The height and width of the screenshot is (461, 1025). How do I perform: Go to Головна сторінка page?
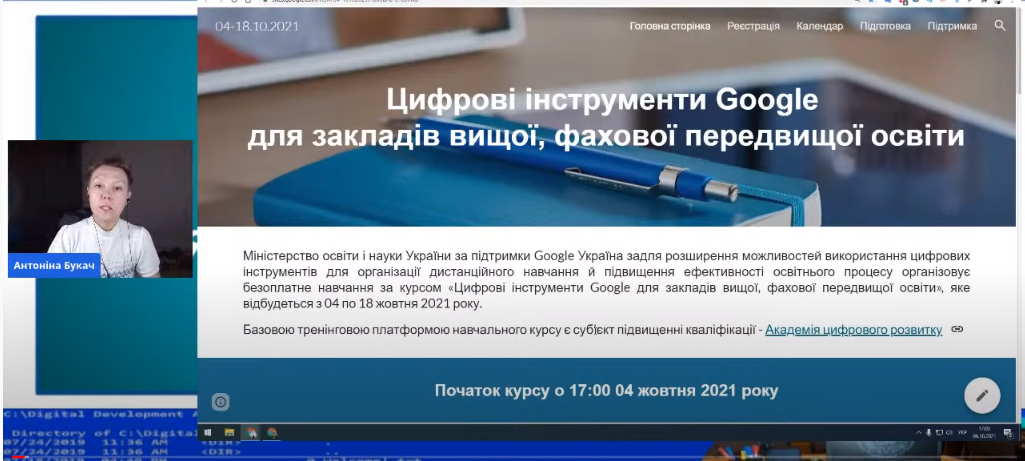tap(670, 26)
